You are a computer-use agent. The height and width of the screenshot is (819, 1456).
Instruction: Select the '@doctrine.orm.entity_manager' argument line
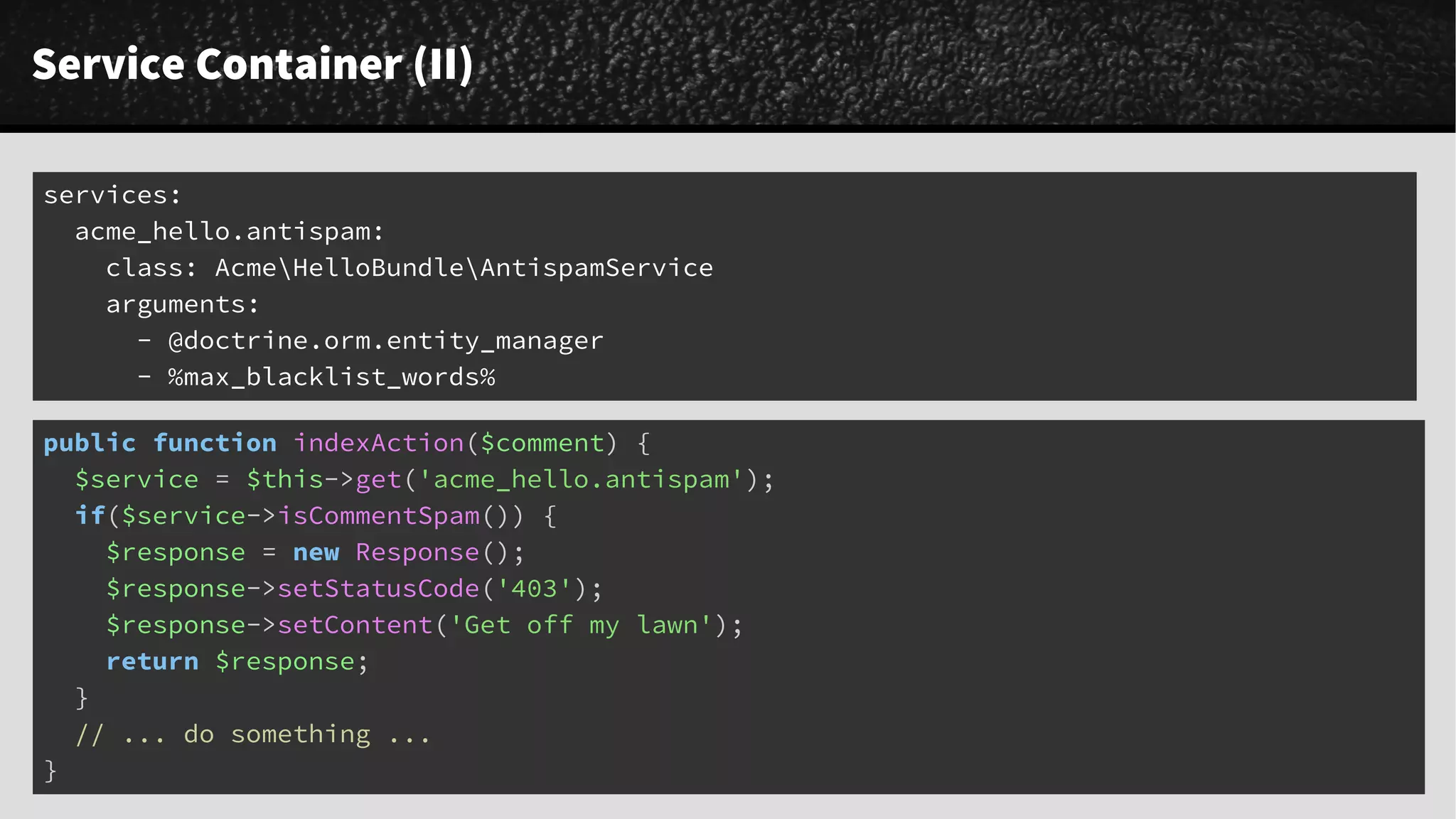click(x=370, y=341)
